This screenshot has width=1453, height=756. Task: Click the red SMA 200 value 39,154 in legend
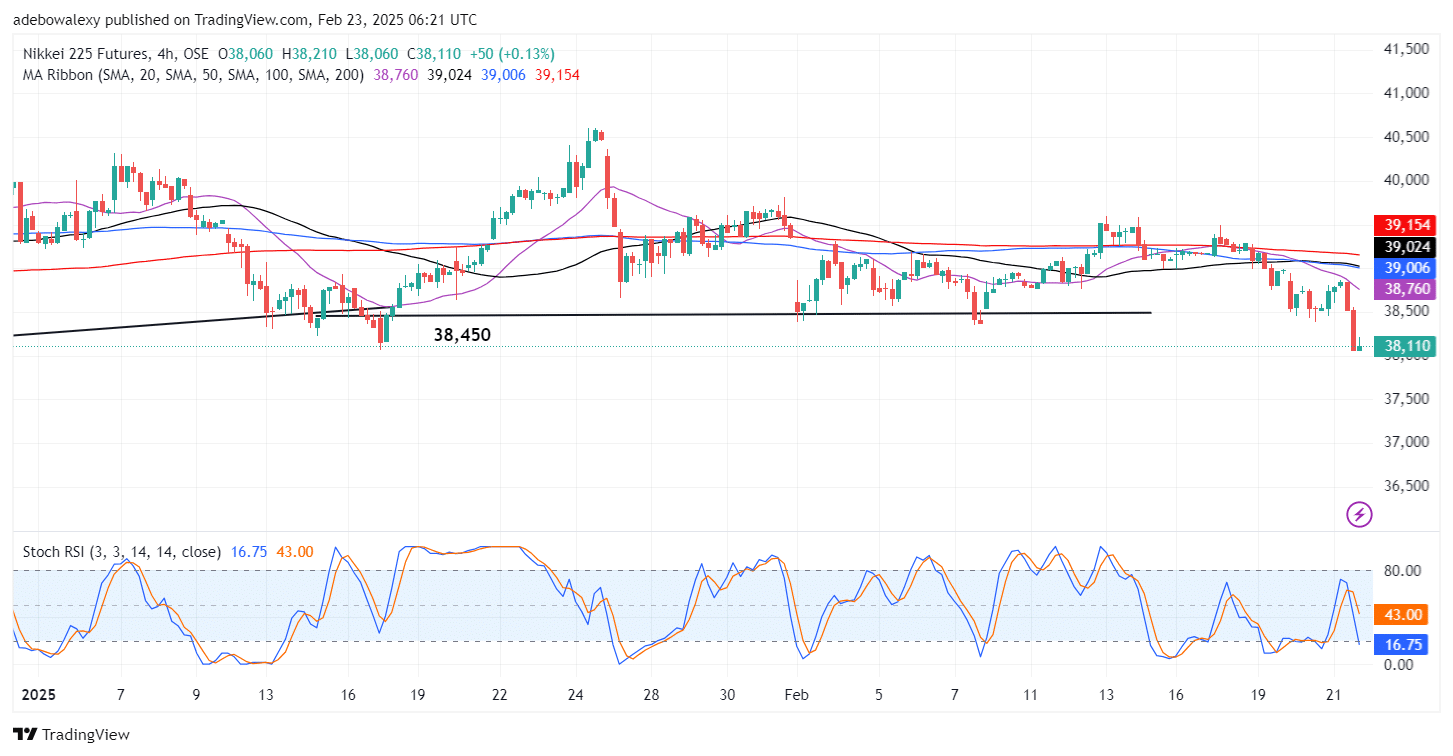(x=557, y=75)
